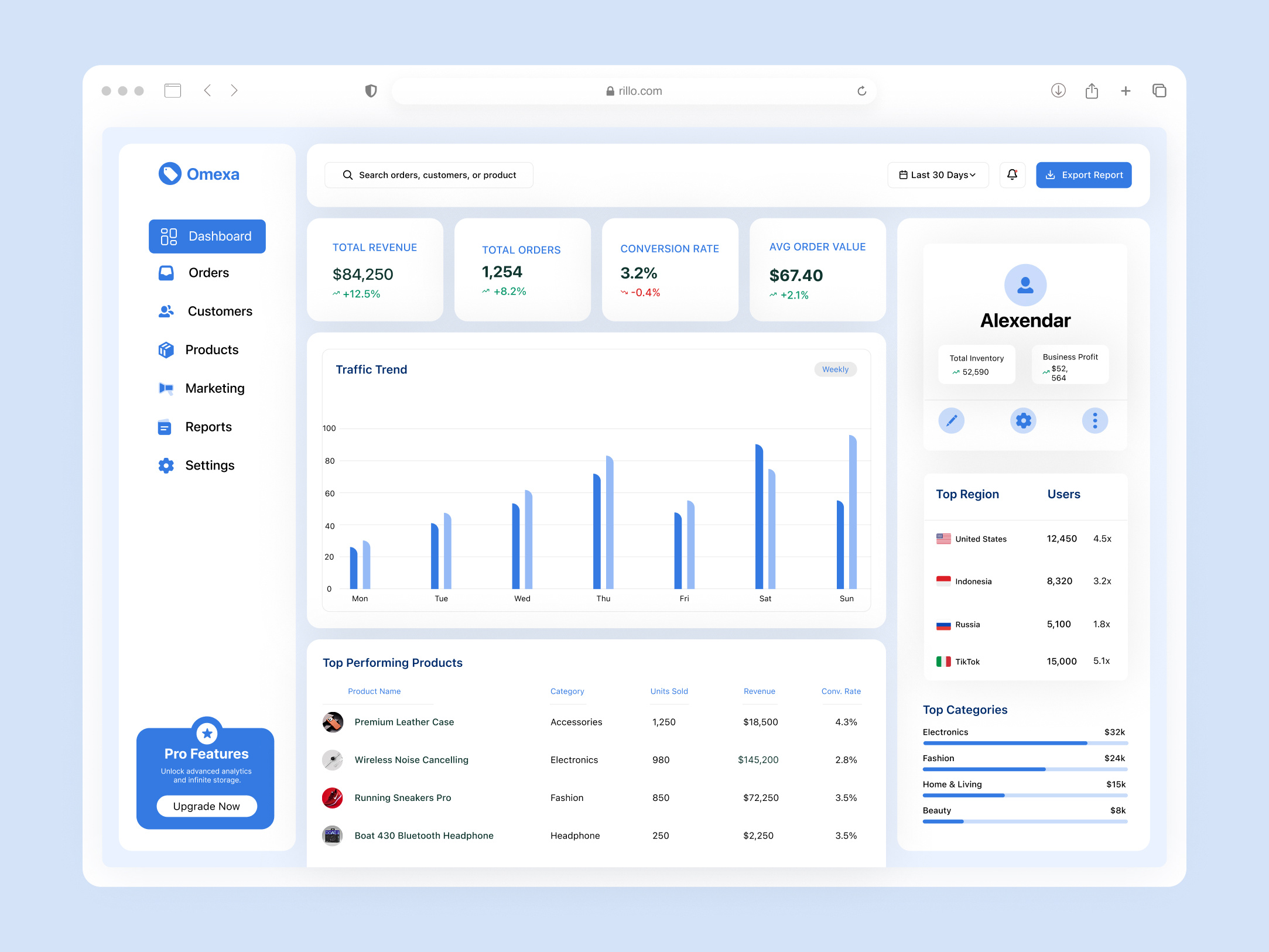Open the Weekly dropdown on Traffic Trend

point(835,369)
